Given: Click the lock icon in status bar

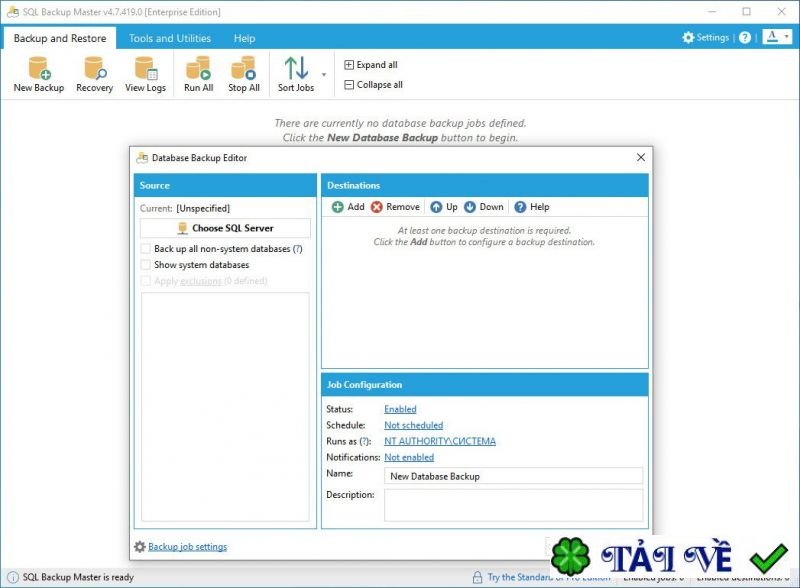Looking at the screenshot, I should (x=477, y=577).
